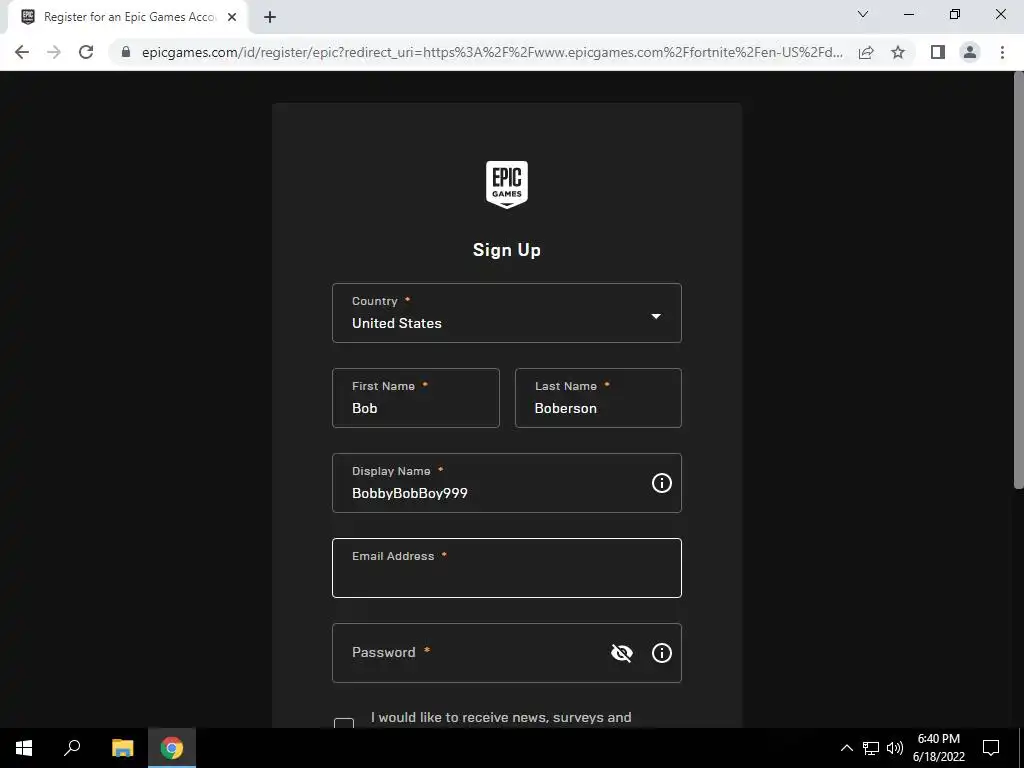The height and width of the screenshot is (768, 1024).
Task: Open File Explorer from taskbar
Action: tap(123, 748)
